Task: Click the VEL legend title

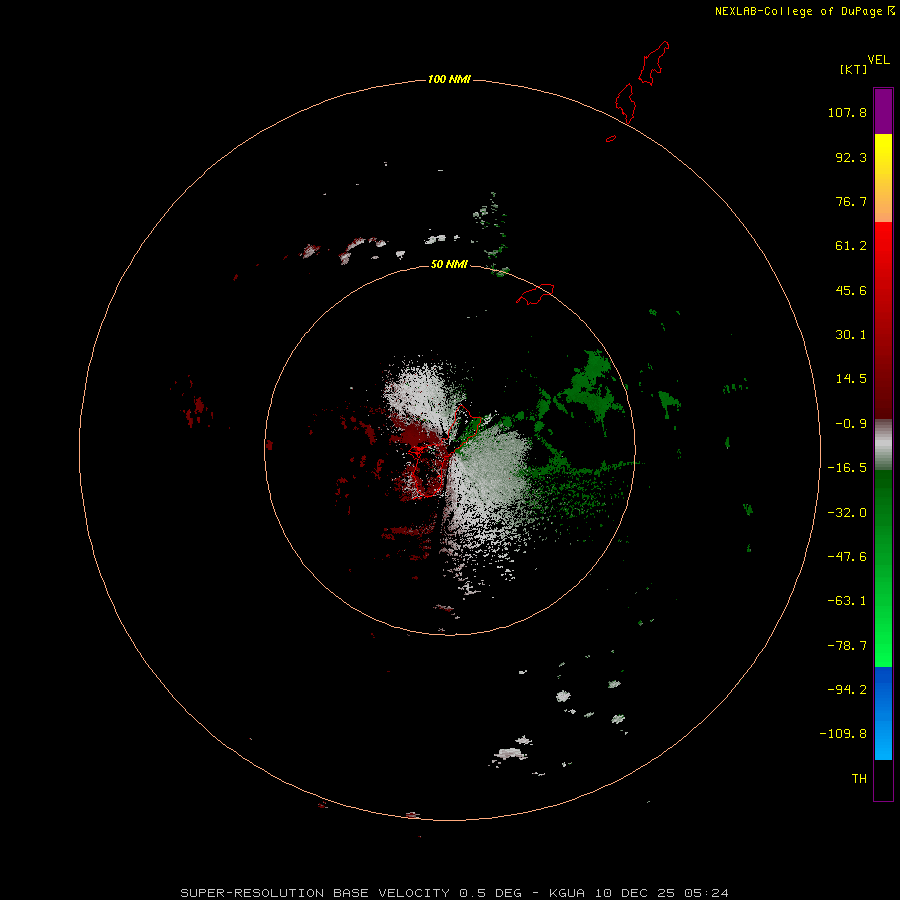Action: click(x=878, y=60)
